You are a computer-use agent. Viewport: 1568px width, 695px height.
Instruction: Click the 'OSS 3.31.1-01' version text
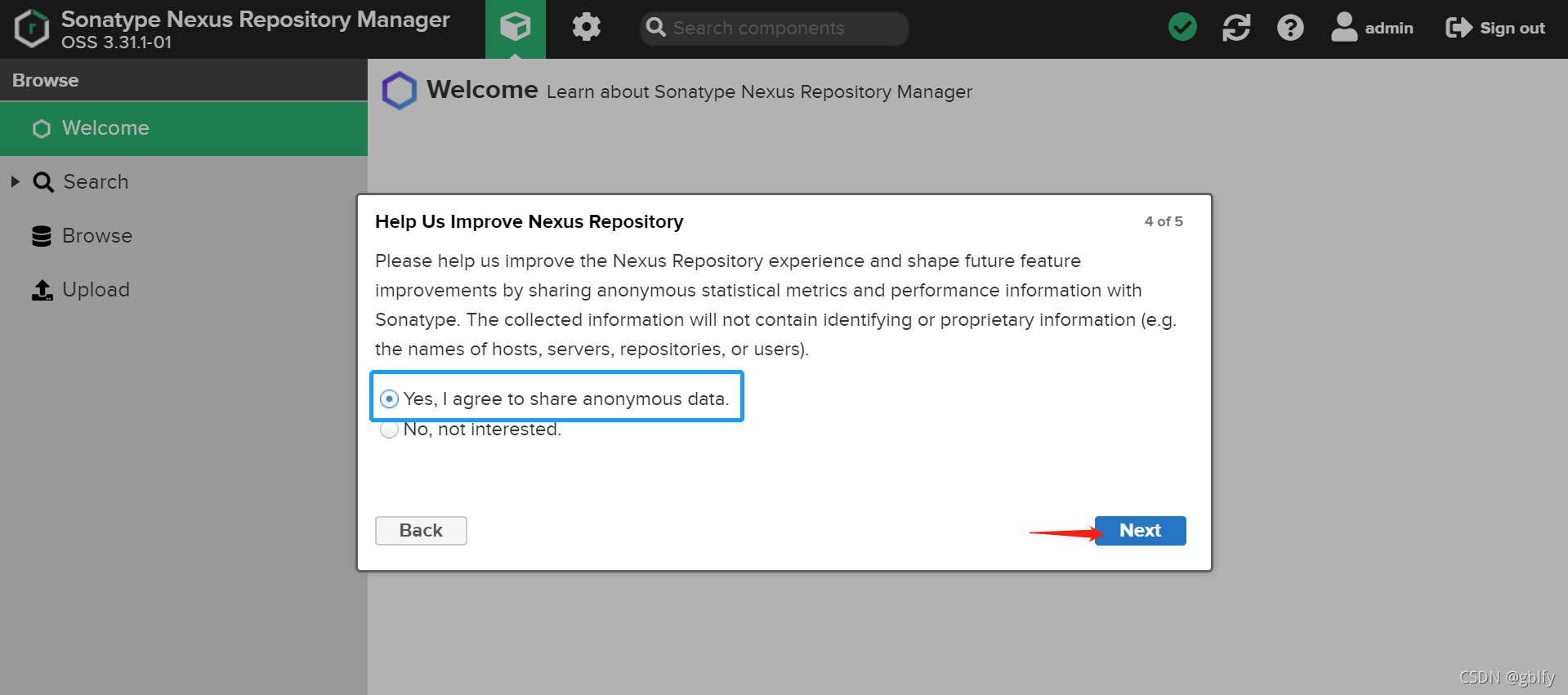(x=116, y=42)
